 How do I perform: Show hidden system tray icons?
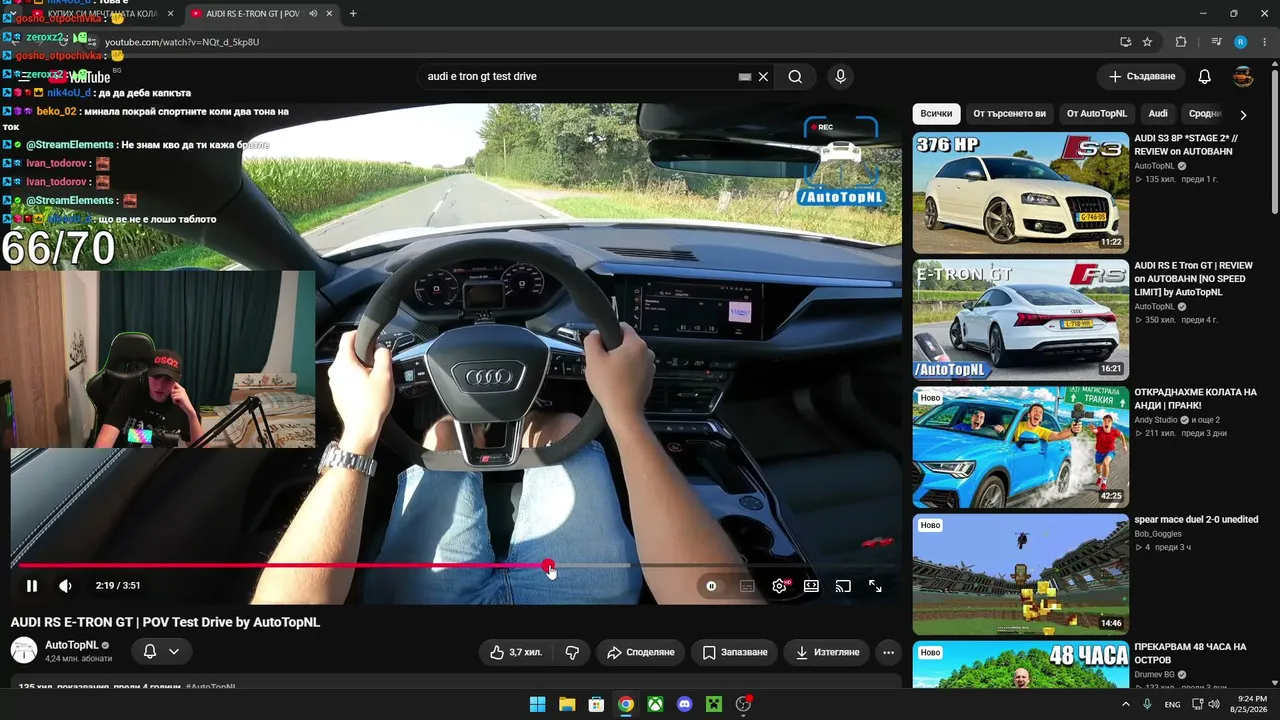tap(1125, 704)
